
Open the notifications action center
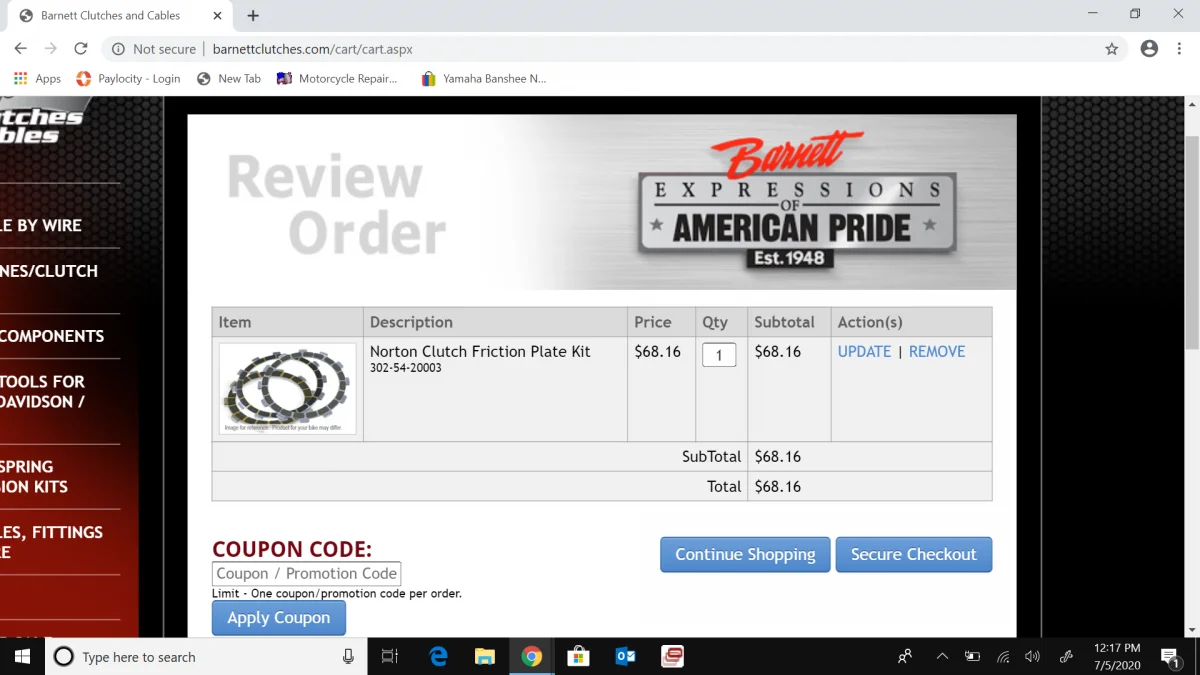1170,656
